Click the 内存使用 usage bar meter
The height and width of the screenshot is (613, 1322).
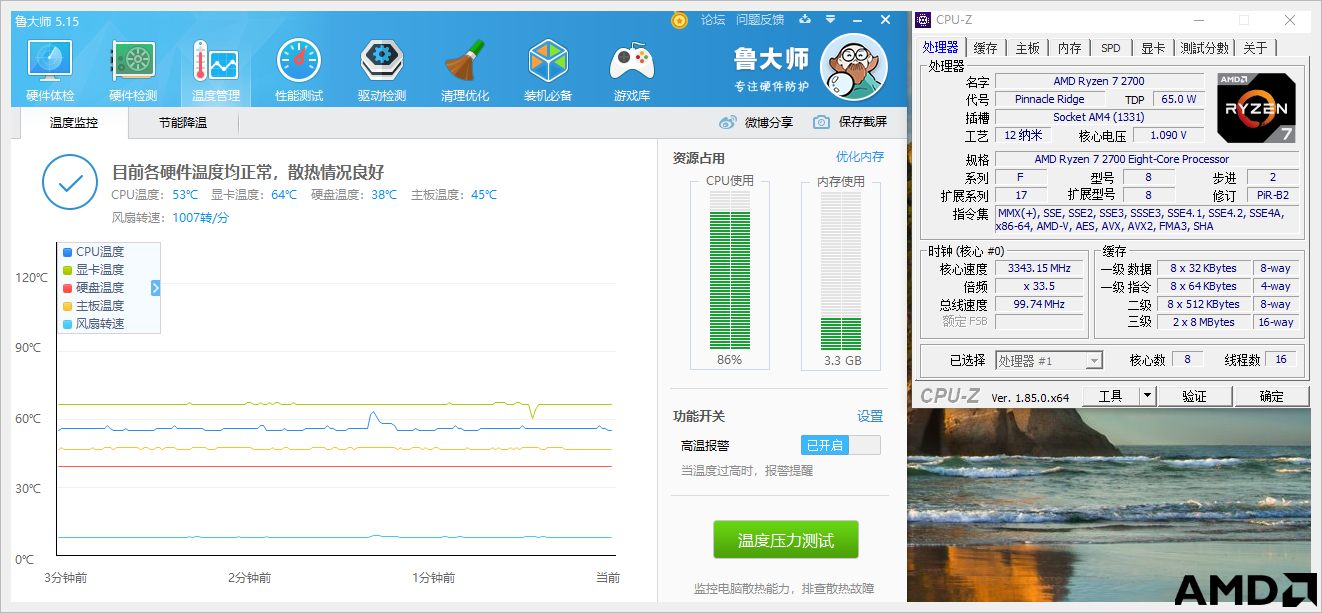pyautogui.click(x=841, y=271)
